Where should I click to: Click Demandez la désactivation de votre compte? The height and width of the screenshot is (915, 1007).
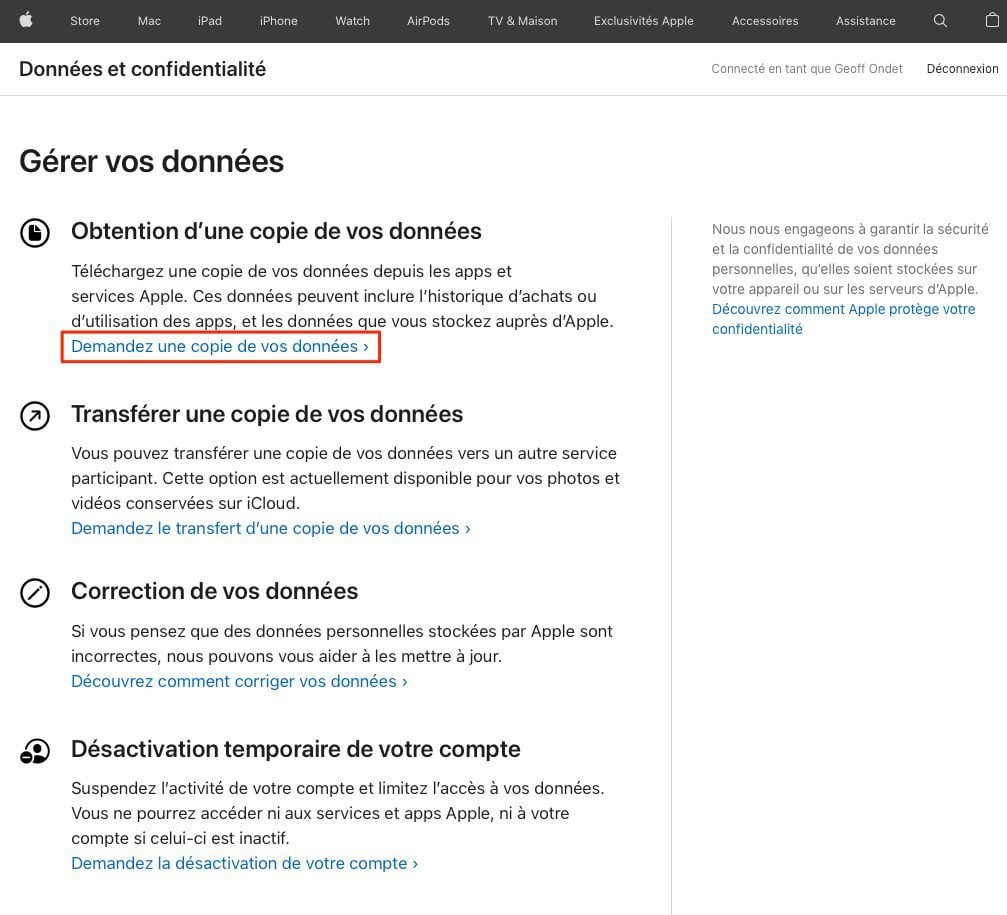coord(244,864)
